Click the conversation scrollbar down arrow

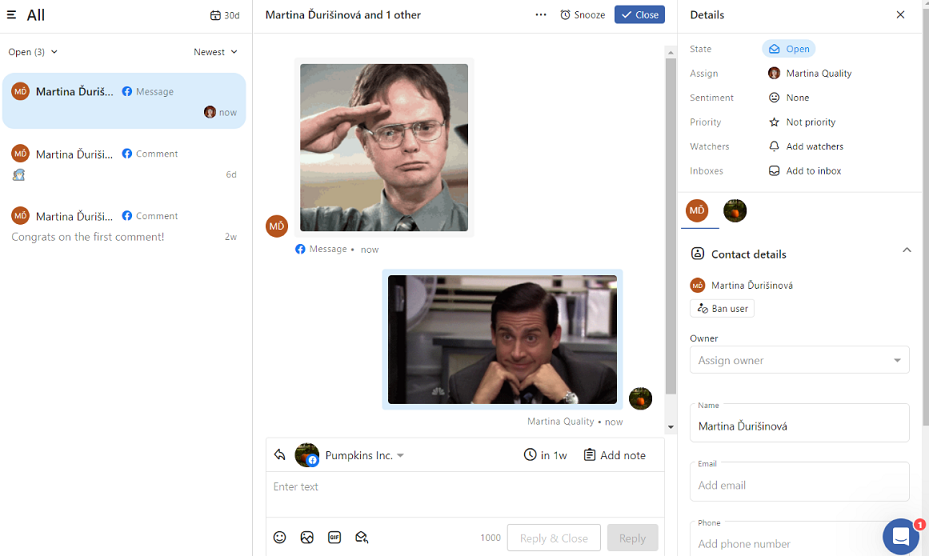click(x=671, y=427)
